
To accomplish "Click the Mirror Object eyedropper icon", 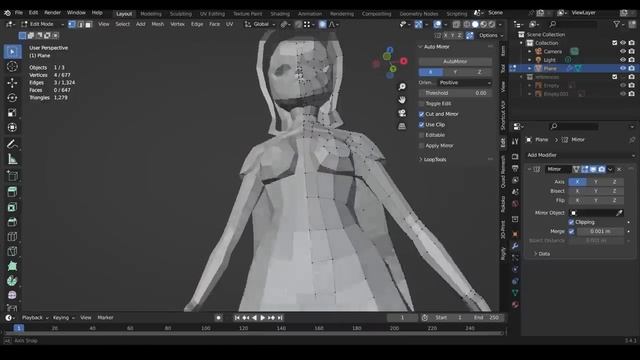I will [619, 213].
